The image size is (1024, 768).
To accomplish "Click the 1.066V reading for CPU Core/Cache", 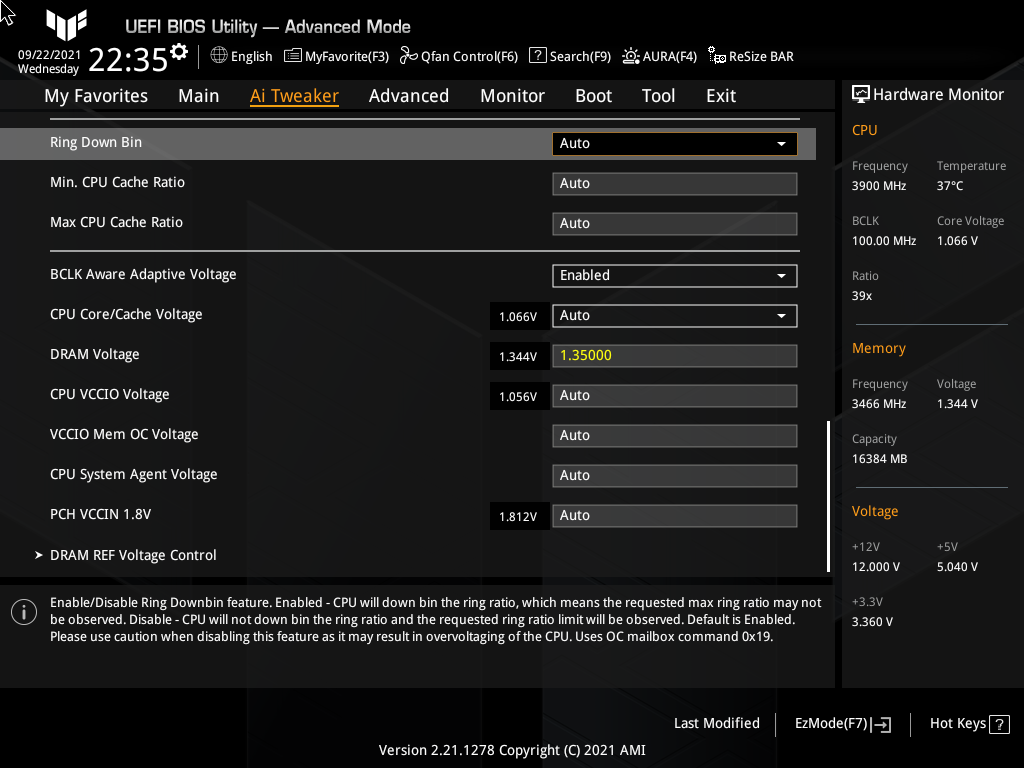I will pos(518,317).
